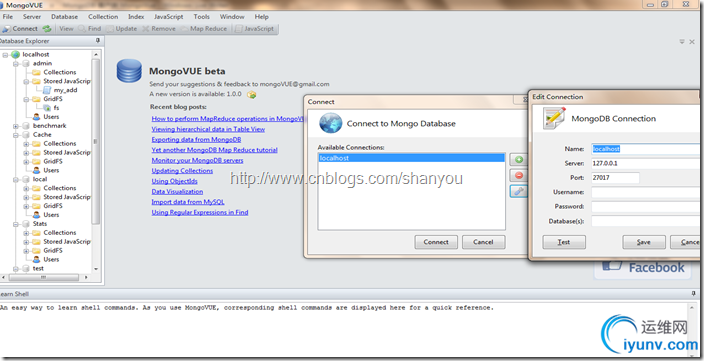Open the Help menu
Image resolution: width=704 pixels, height=361 pixels.
point(261,17)
